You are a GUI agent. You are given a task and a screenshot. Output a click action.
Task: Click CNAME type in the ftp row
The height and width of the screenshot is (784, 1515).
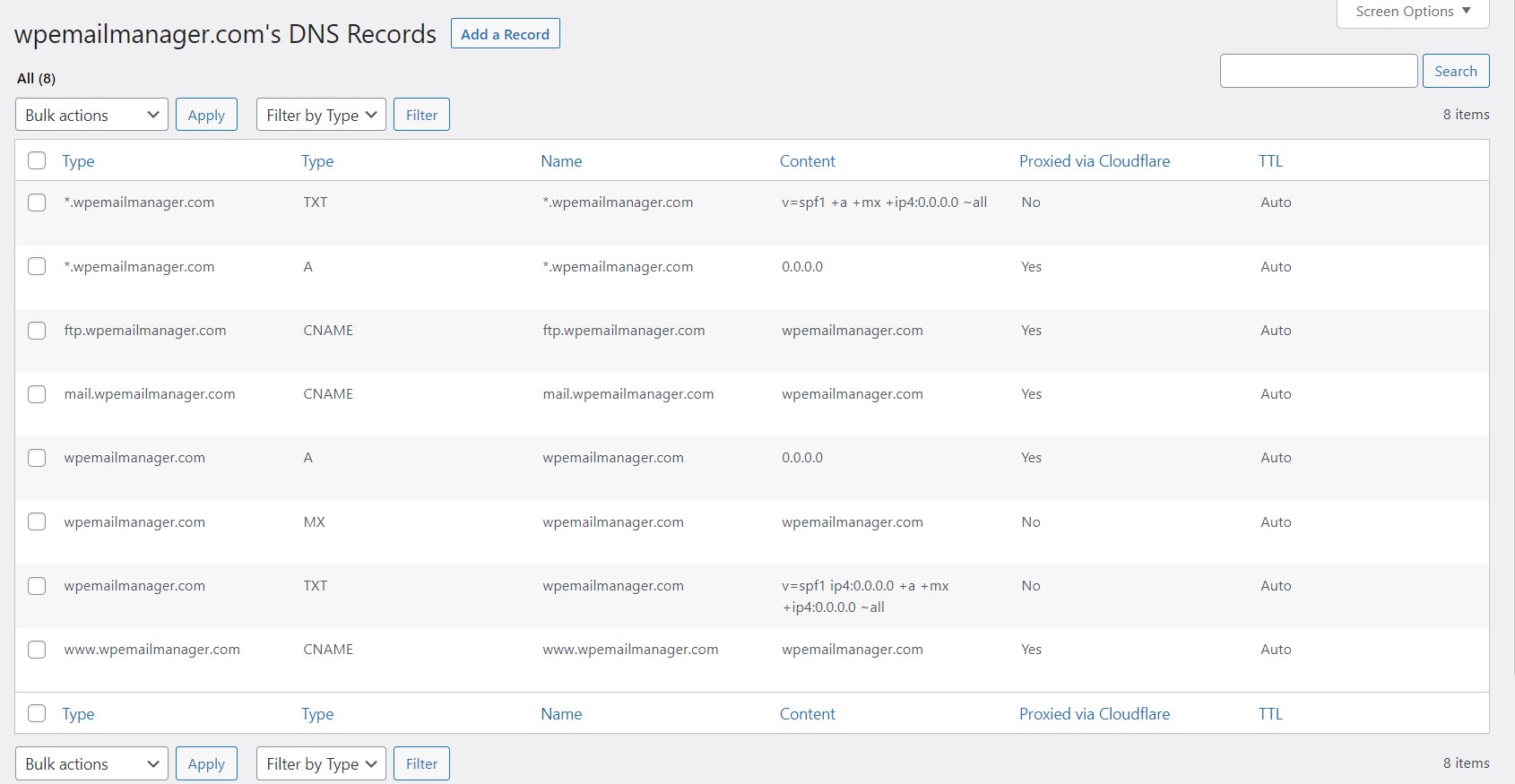pyautogui.click(x=328, y=331)
